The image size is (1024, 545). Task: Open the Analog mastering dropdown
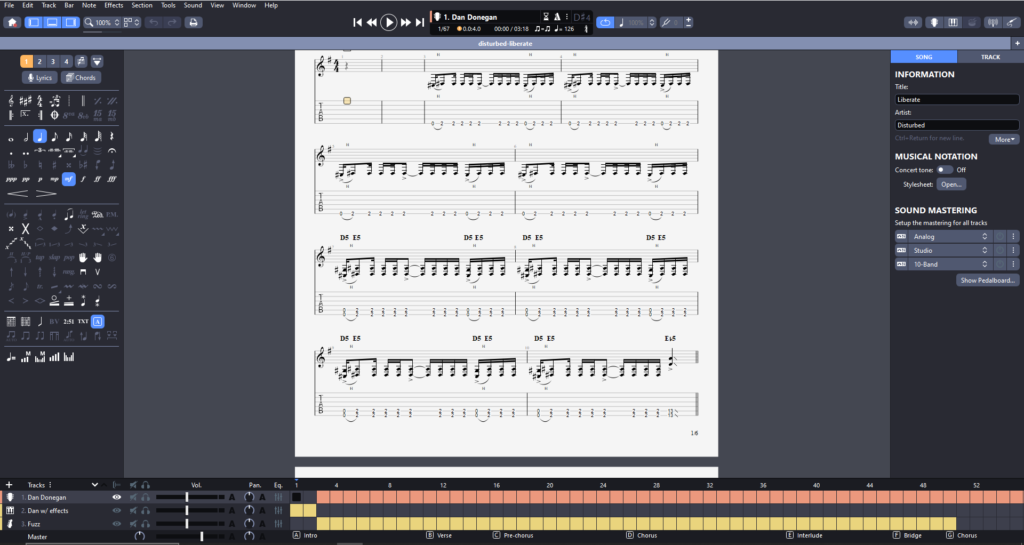pyautogui.click(x=951, y=236)
